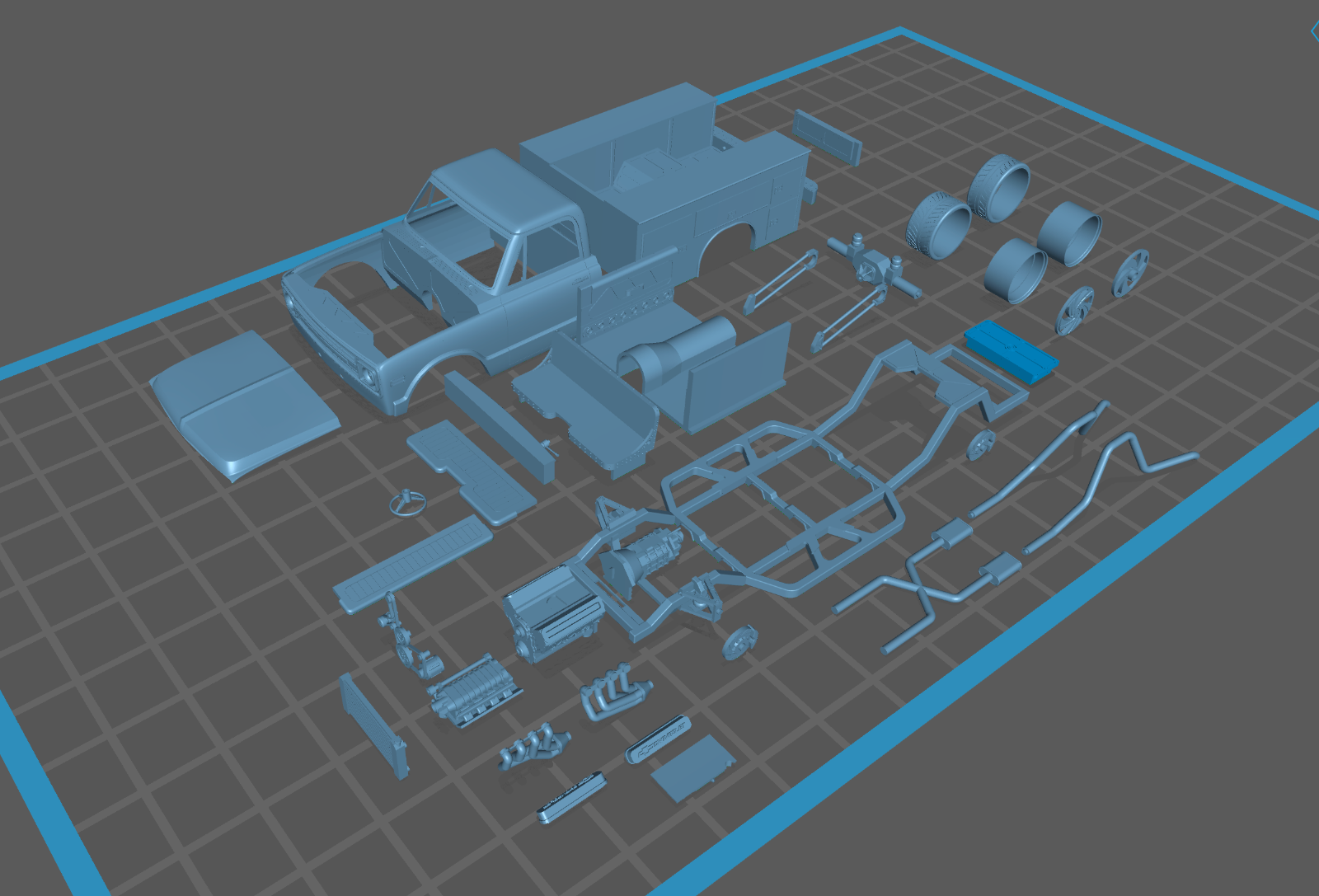
Task: Choose the upright radiator part
Action: pos(374,725)
